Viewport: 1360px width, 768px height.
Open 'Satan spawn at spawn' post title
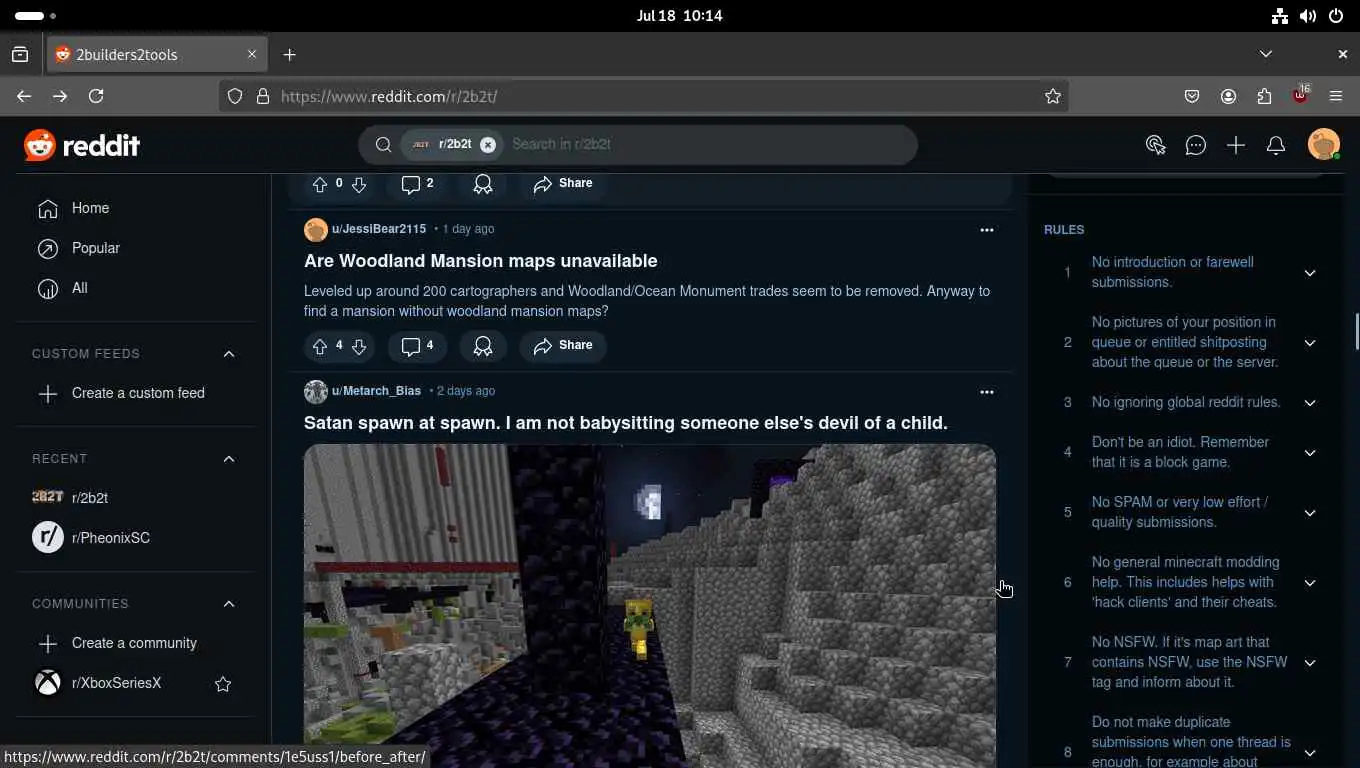point(626,423)
